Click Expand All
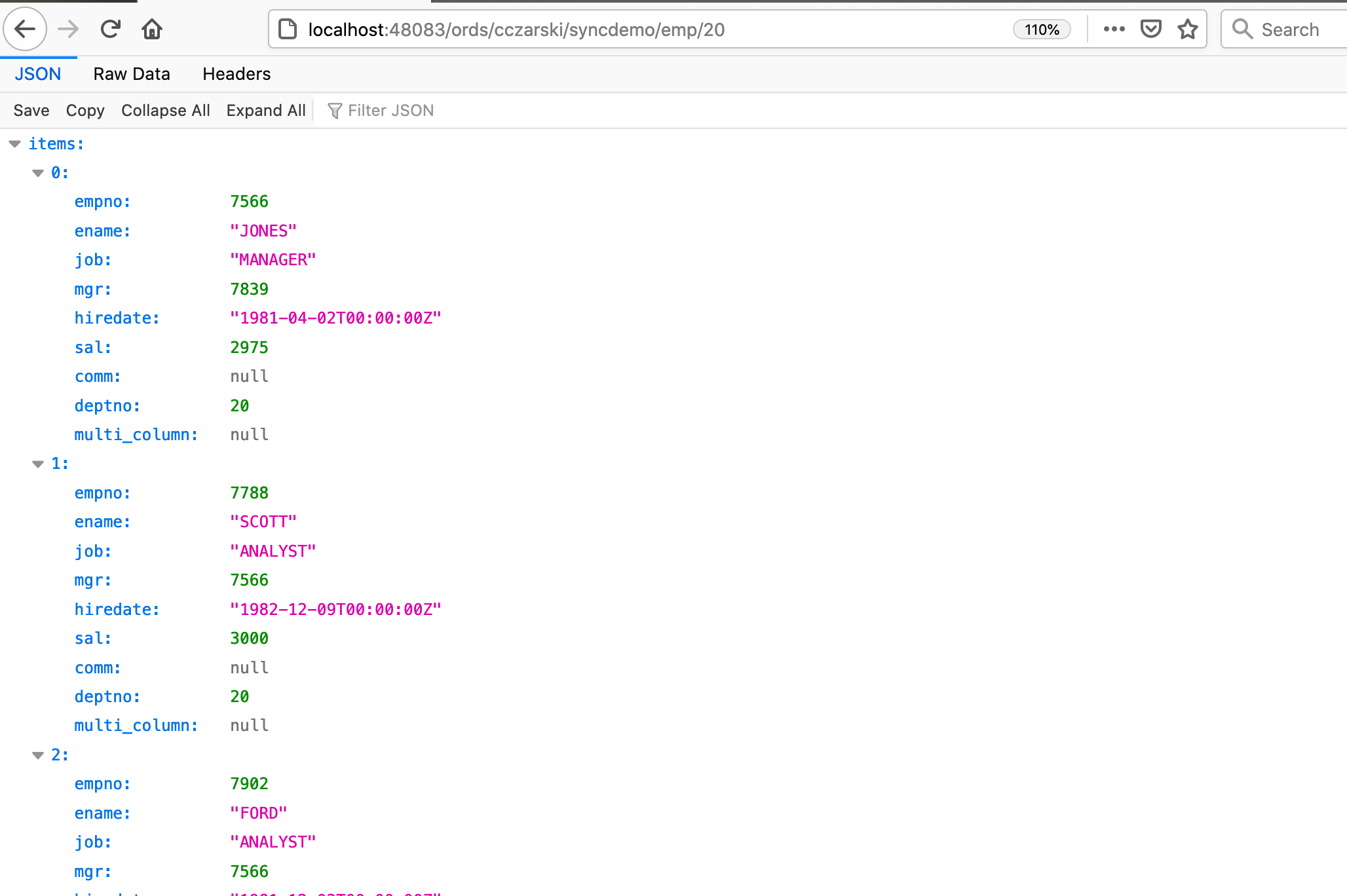This screenshot has height=896, width=1347. pos(266,110)
